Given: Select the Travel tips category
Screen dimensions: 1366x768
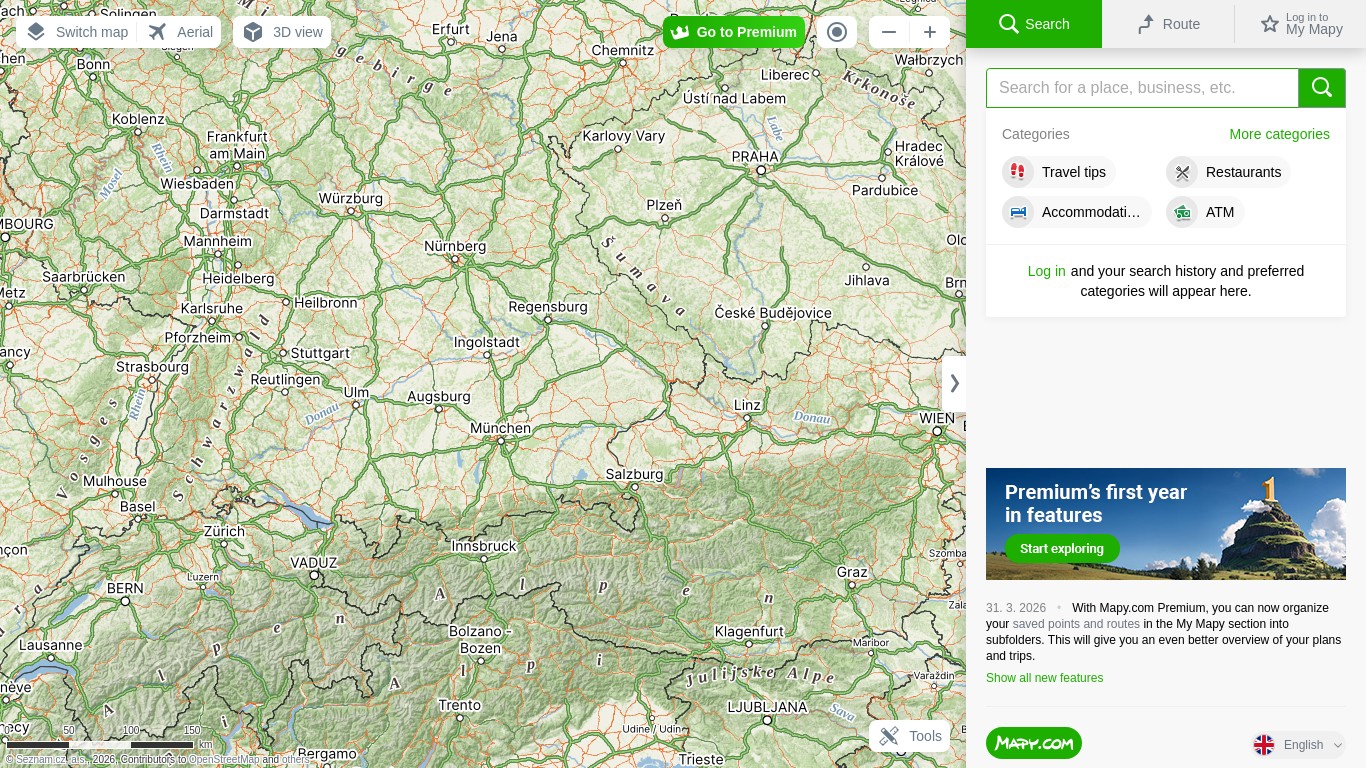Looking at the screenshot, I should pos(1059,172).
